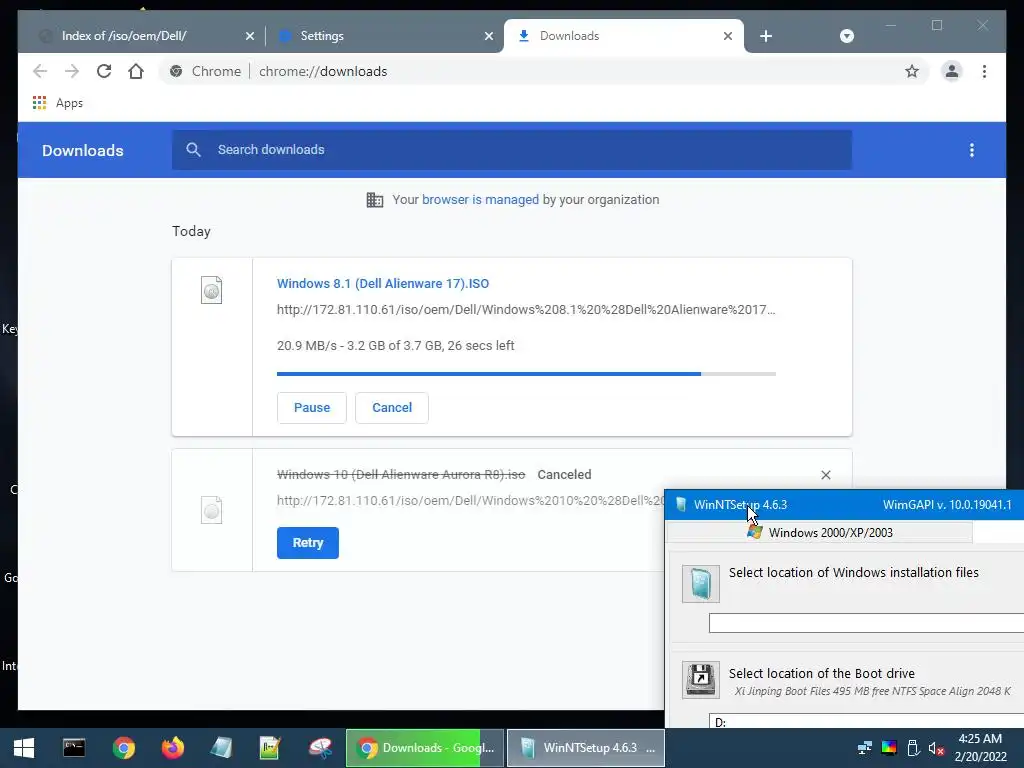
Task: Open the network icon in system tray
Action: [x=865, y=748]
